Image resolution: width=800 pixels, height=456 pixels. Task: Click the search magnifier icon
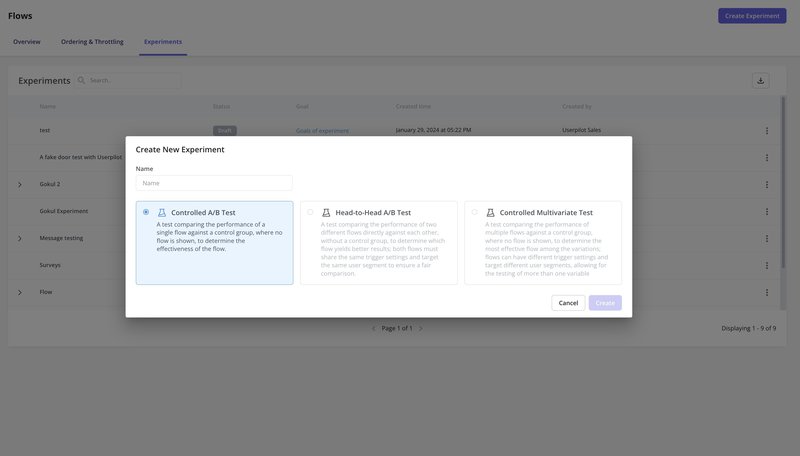(82, 80)
